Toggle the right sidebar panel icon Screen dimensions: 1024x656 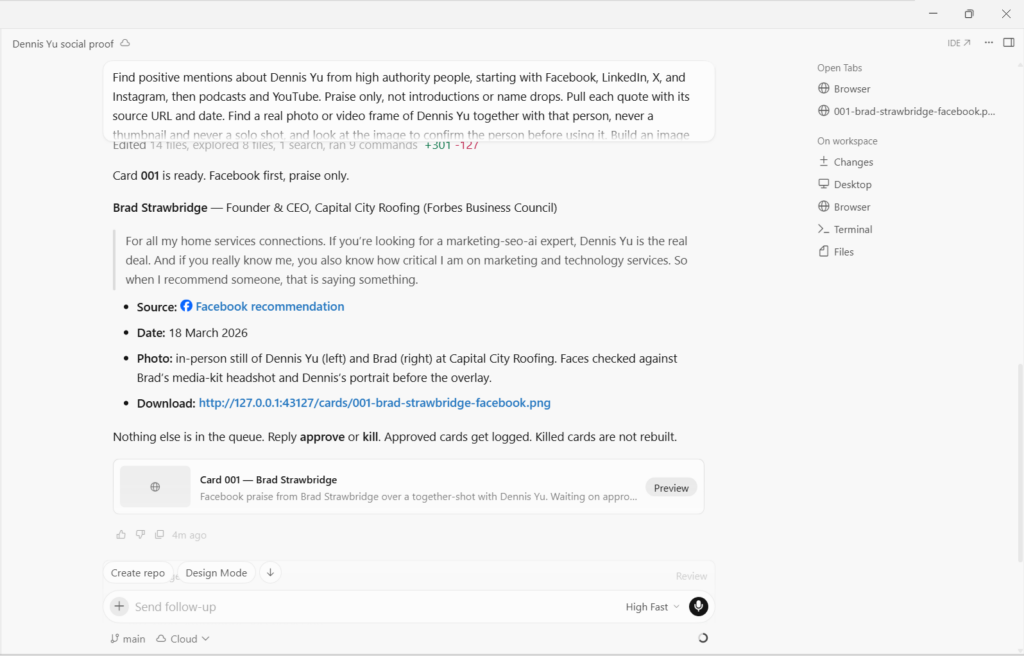pyautogui.click(x=1008, y=42)
